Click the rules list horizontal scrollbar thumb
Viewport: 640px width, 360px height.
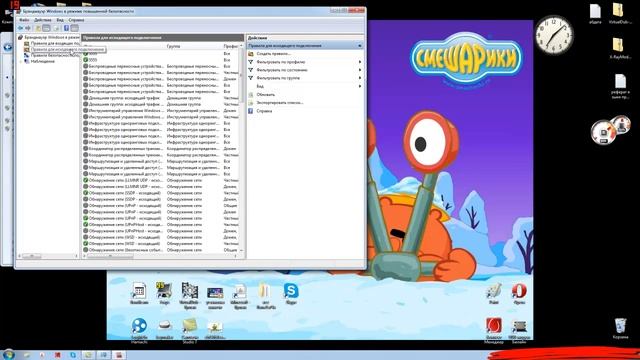pyautogui.click(x=110, y=256)
